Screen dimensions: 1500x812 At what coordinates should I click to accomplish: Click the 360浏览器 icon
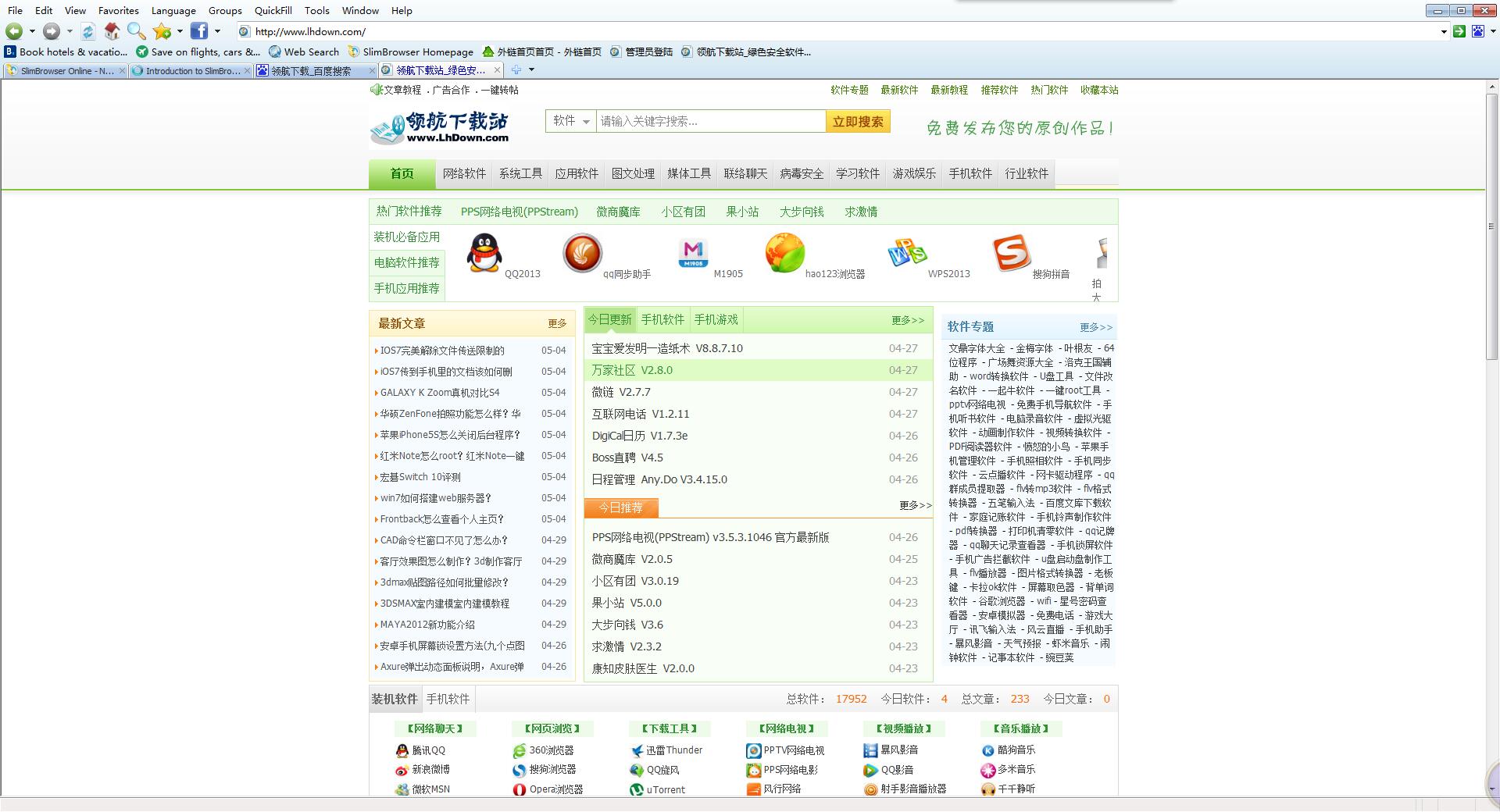(x=520, y=750)
